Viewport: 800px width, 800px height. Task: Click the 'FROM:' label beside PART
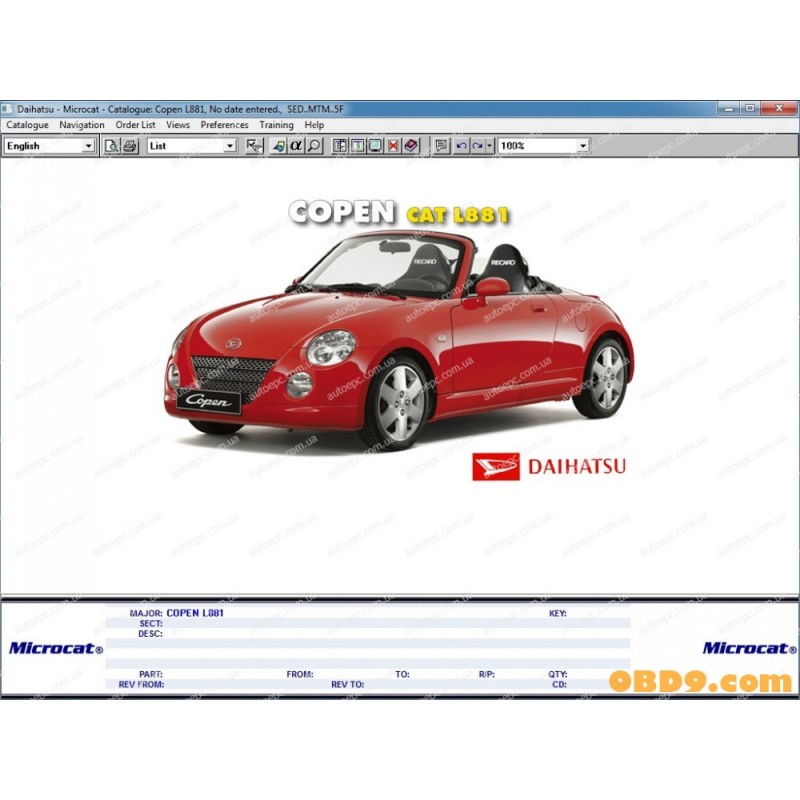(x=300, y=674)
